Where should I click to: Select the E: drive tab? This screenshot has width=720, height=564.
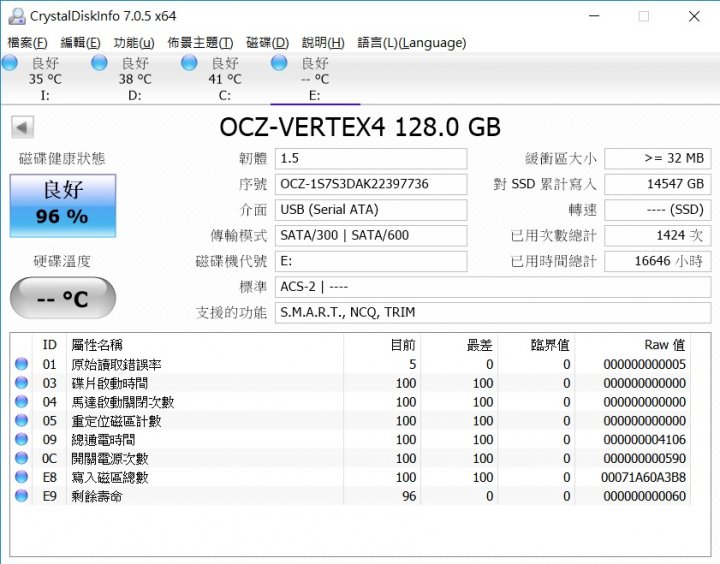(315, 79)
